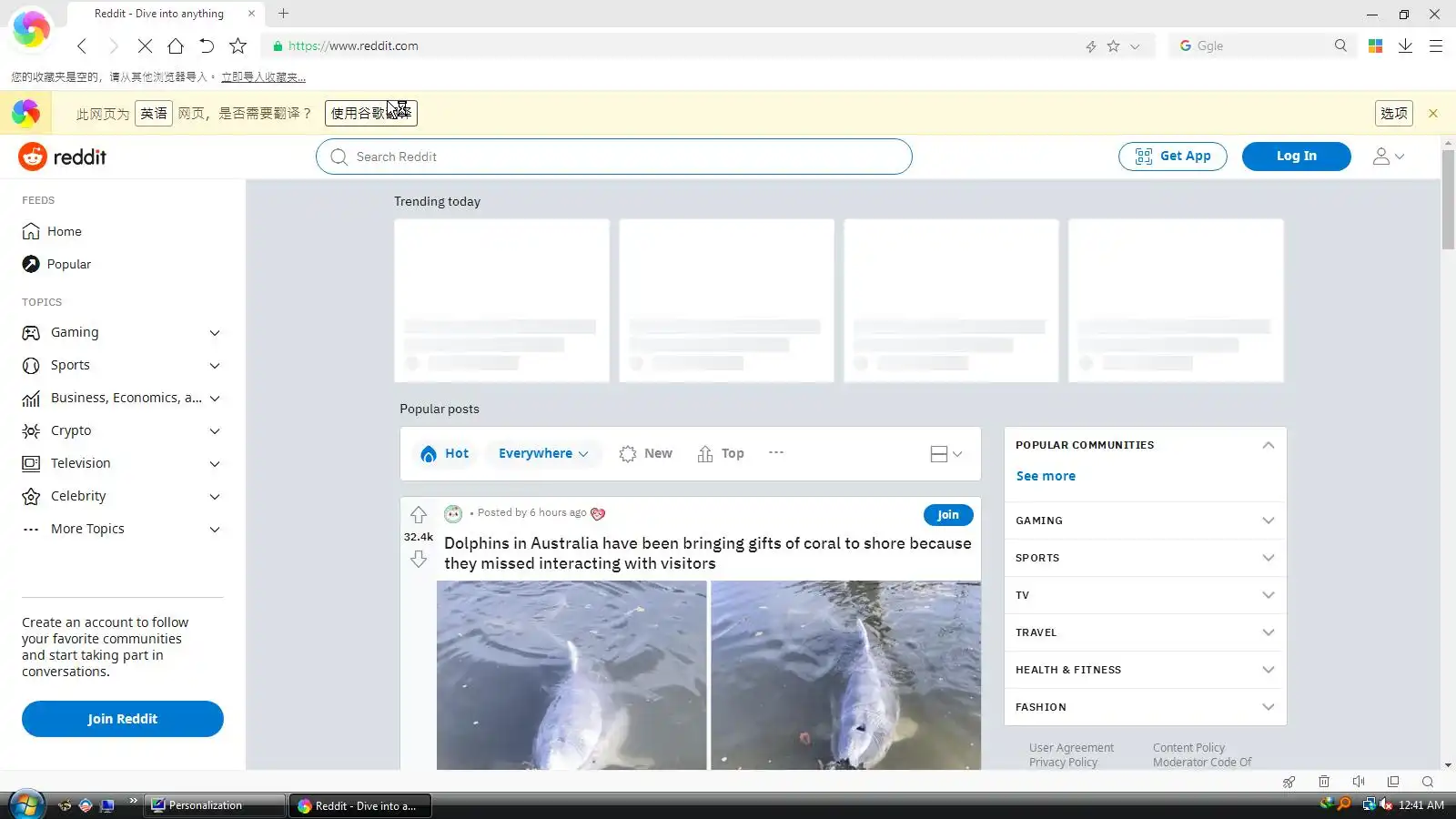
Task: Downvote the dolphins post
Action: point(419,559)
